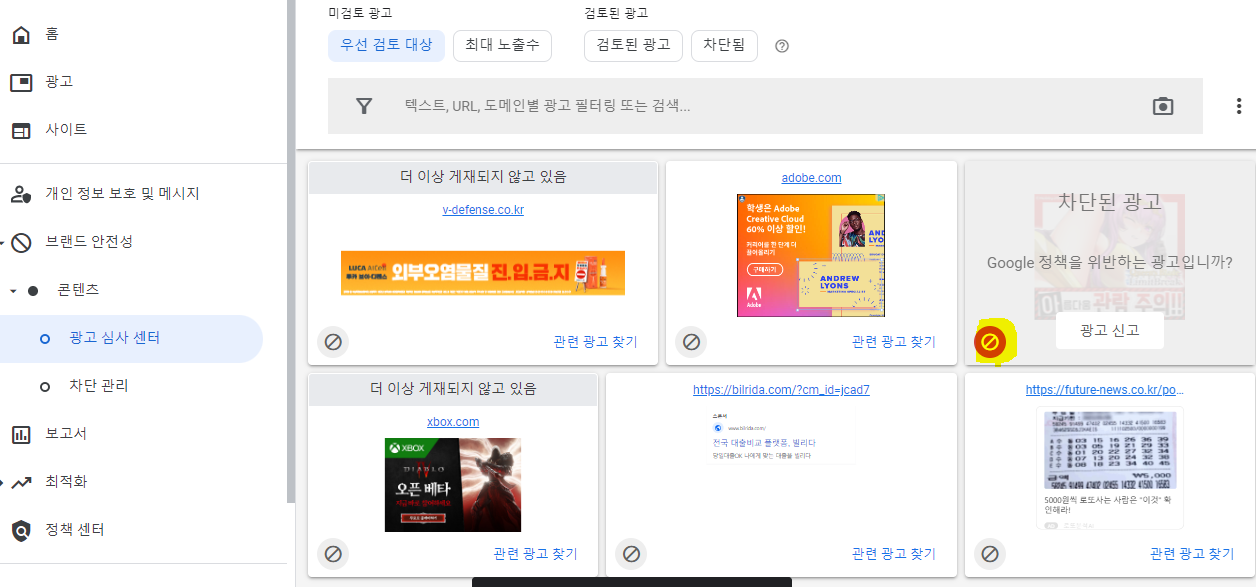Image resolution: width=1256 pixels, height=587 pixels.
Task: Click the 보고서 reports chart icon
Action: tap(21, 434)
